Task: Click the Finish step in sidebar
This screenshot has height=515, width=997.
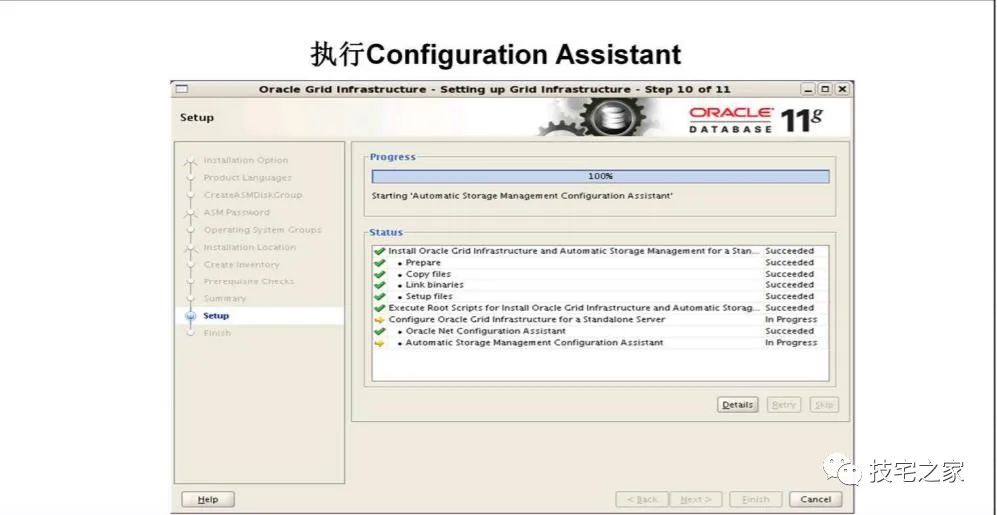Action: 217,333
